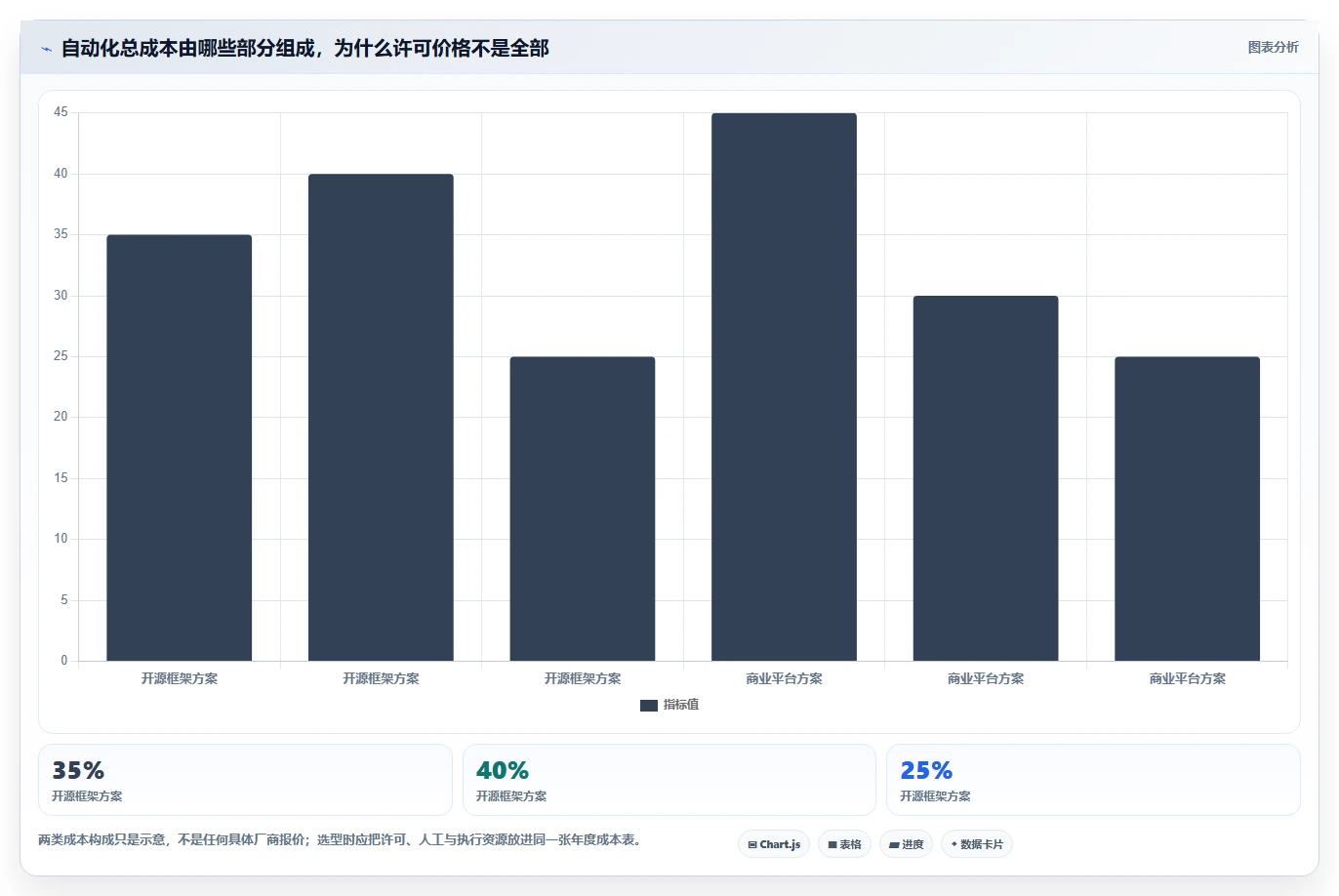
Task: Select the 进度 chip
Action: tap(906, 844)
